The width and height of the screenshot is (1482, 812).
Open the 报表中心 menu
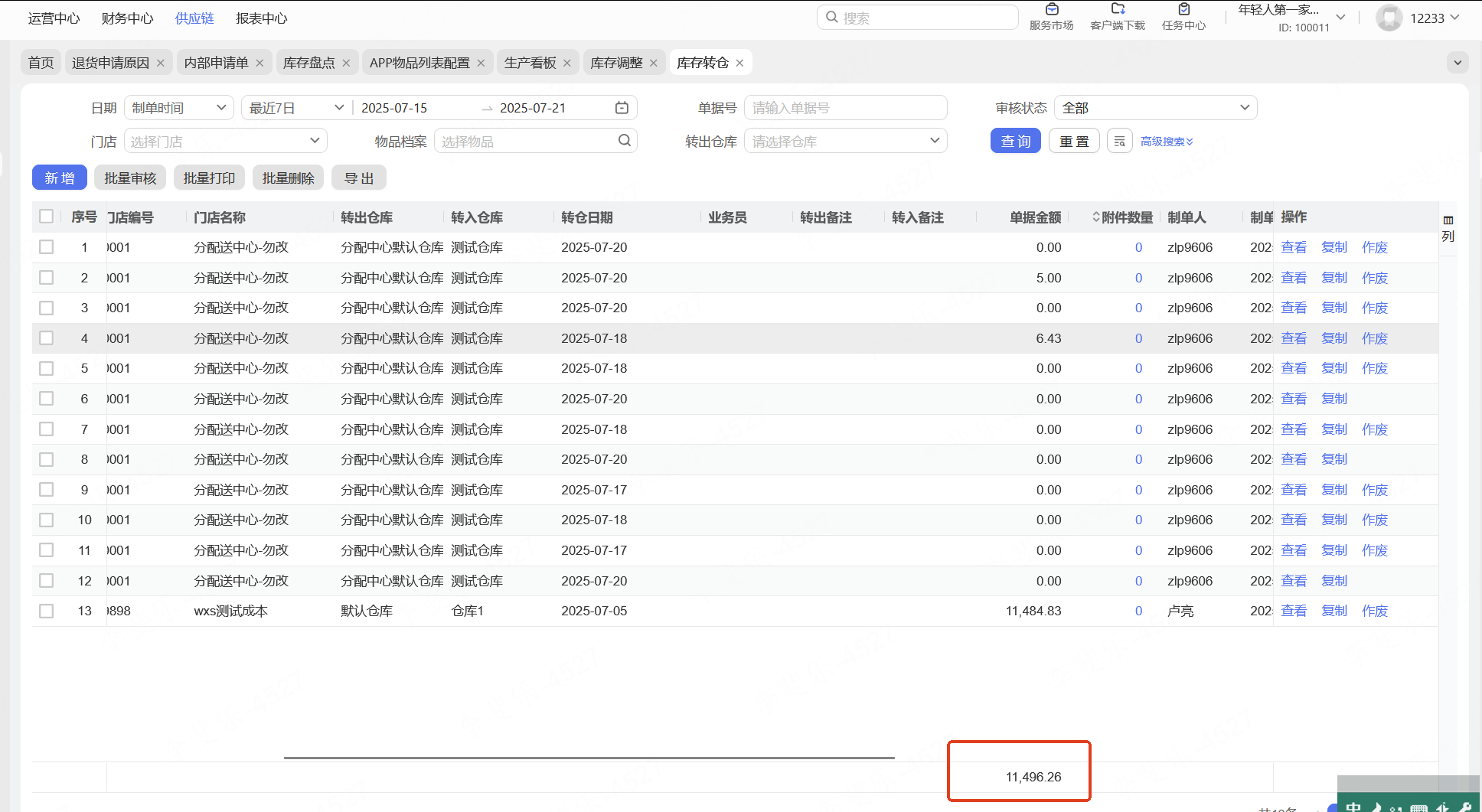pyautogui.click(x=262, y=18)
